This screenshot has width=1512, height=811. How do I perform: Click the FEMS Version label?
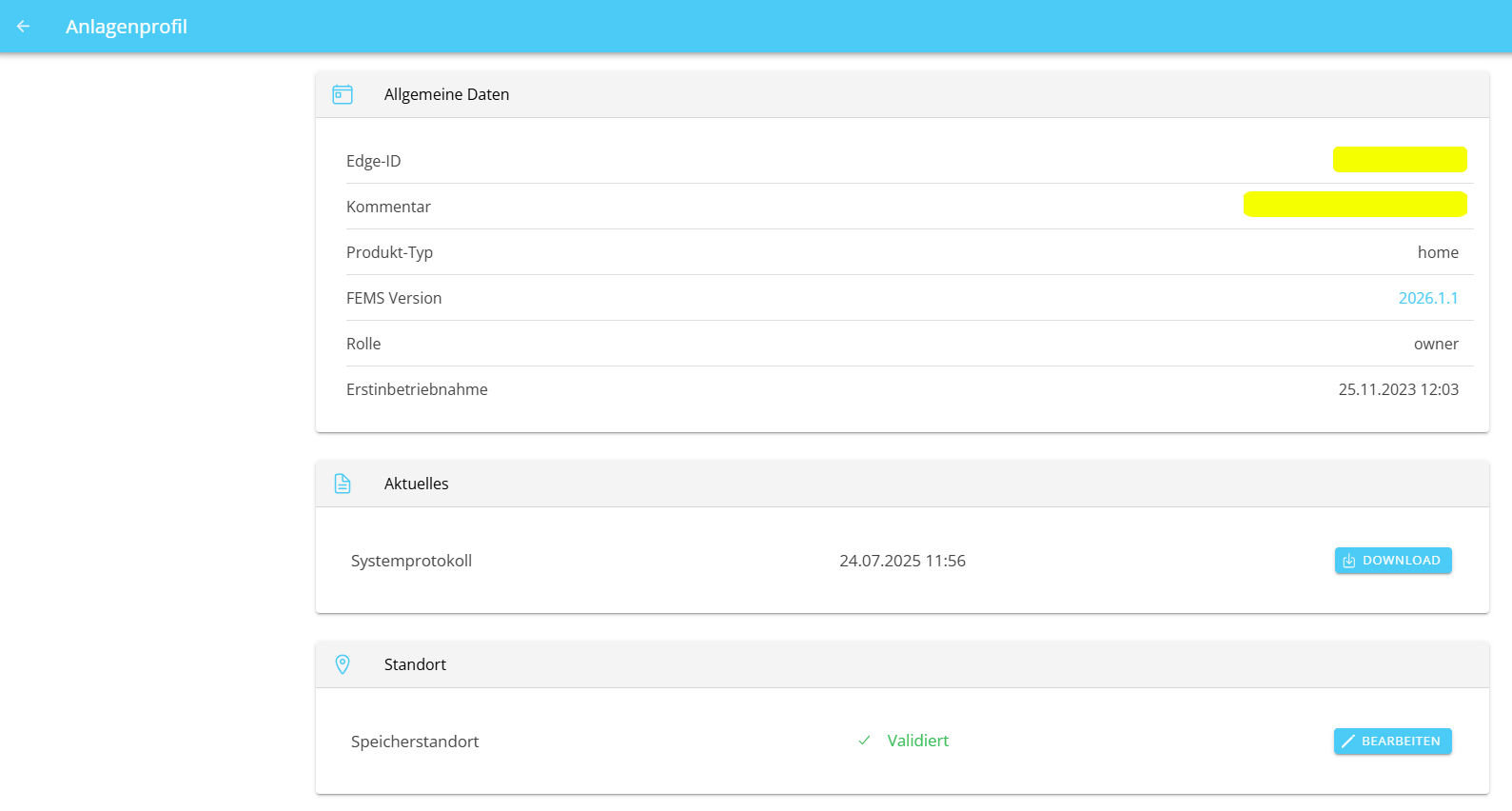pos(394,298)
